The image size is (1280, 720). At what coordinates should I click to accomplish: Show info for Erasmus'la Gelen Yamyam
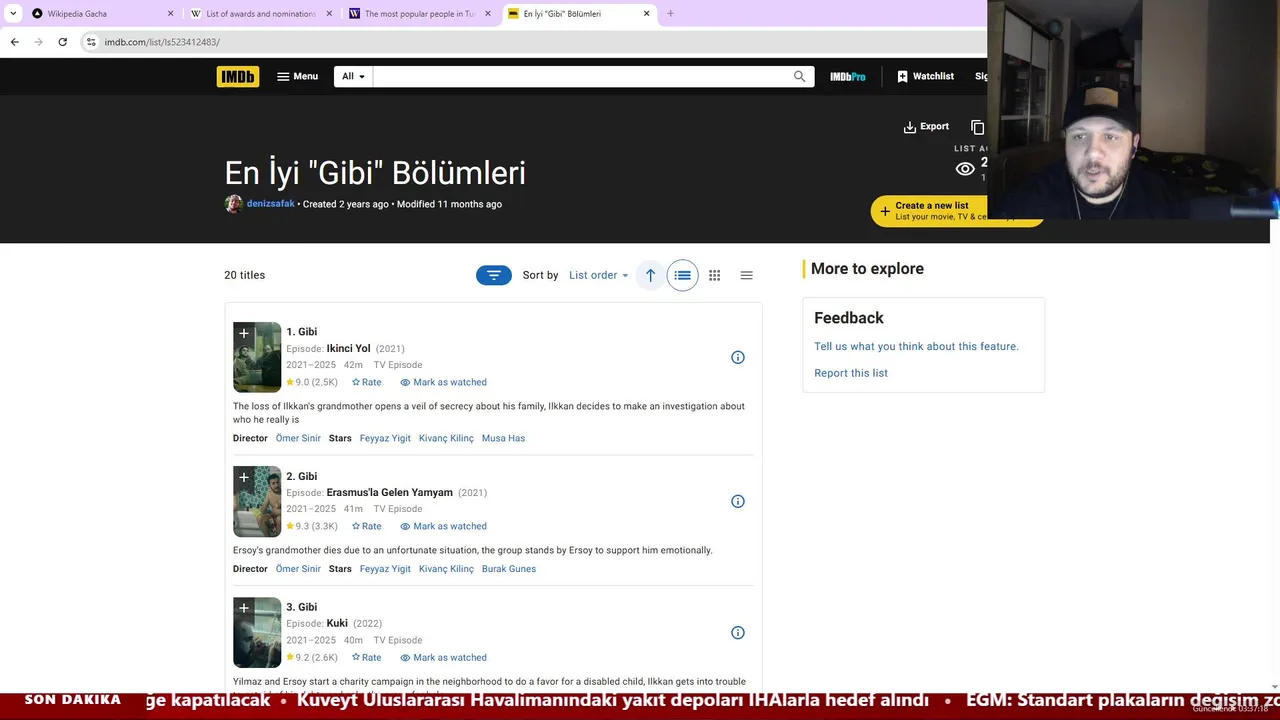pyautogui.click(x=738, y=501)
